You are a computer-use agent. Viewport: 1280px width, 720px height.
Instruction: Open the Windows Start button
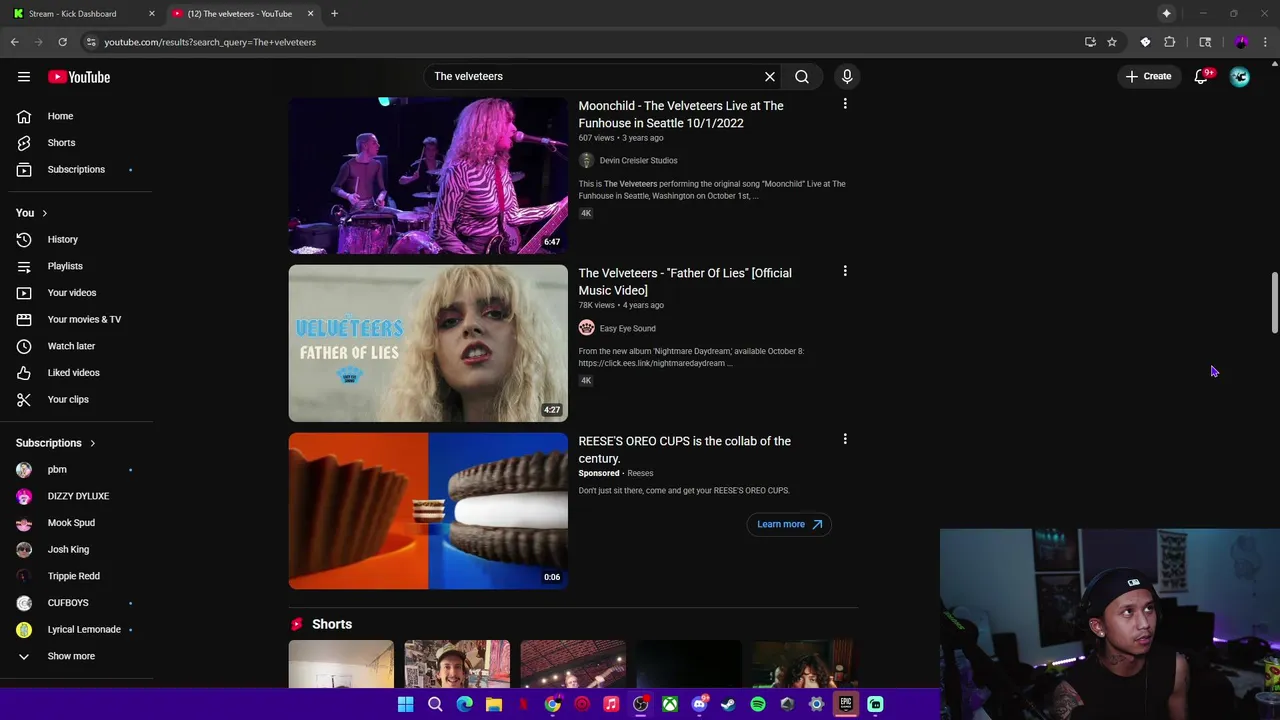pos(405,704)
